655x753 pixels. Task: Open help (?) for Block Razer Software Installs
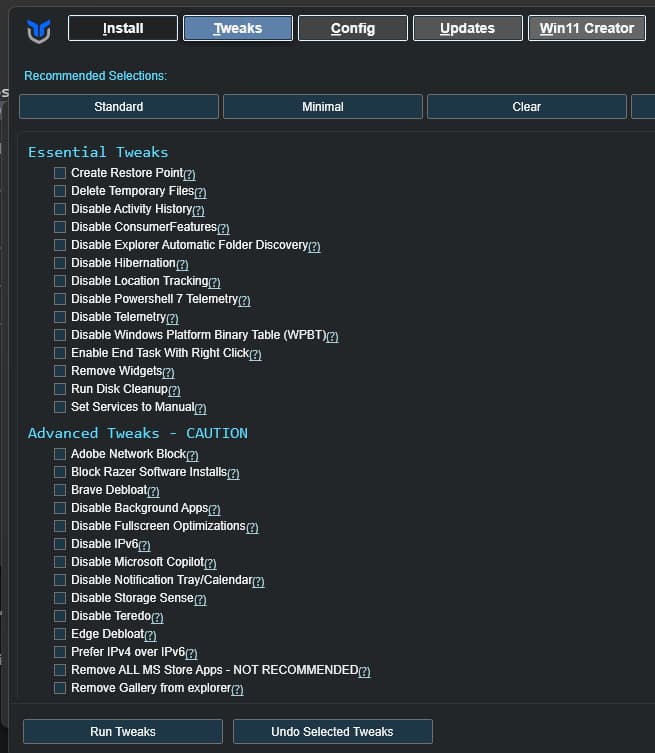(x=233, y=473)
